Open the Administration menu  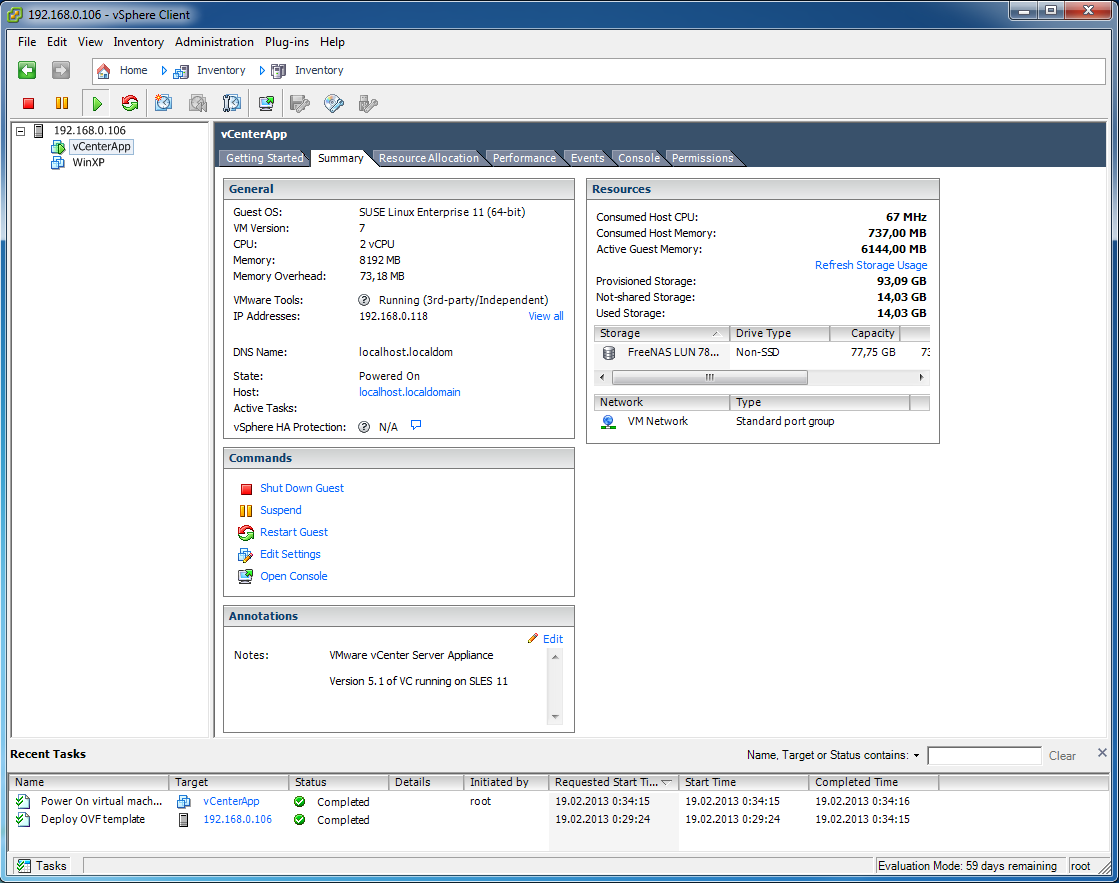(214, 42)
